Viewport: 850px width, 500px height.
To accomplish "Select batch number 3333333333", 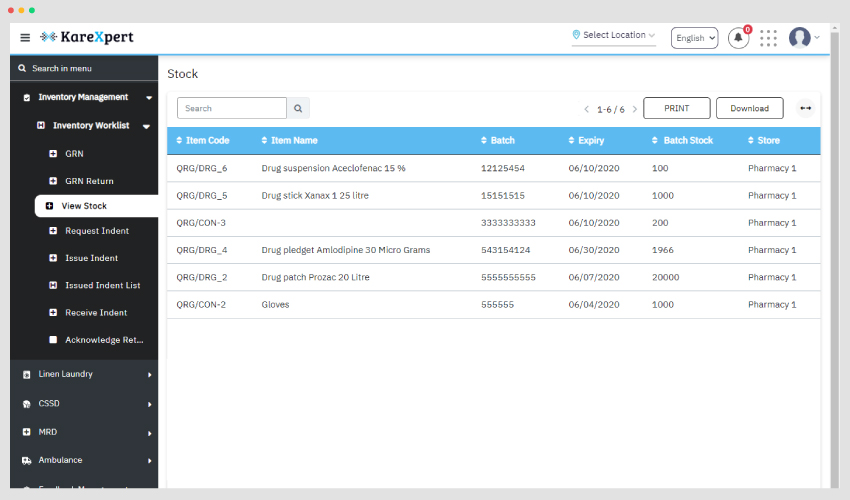I will [508, 223].
